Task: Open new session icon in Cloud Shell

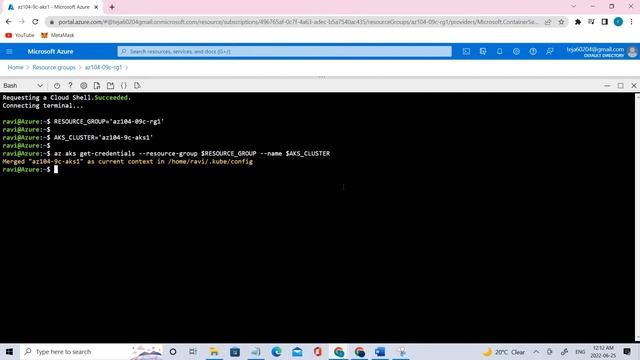Action: (x=110, y=86)
